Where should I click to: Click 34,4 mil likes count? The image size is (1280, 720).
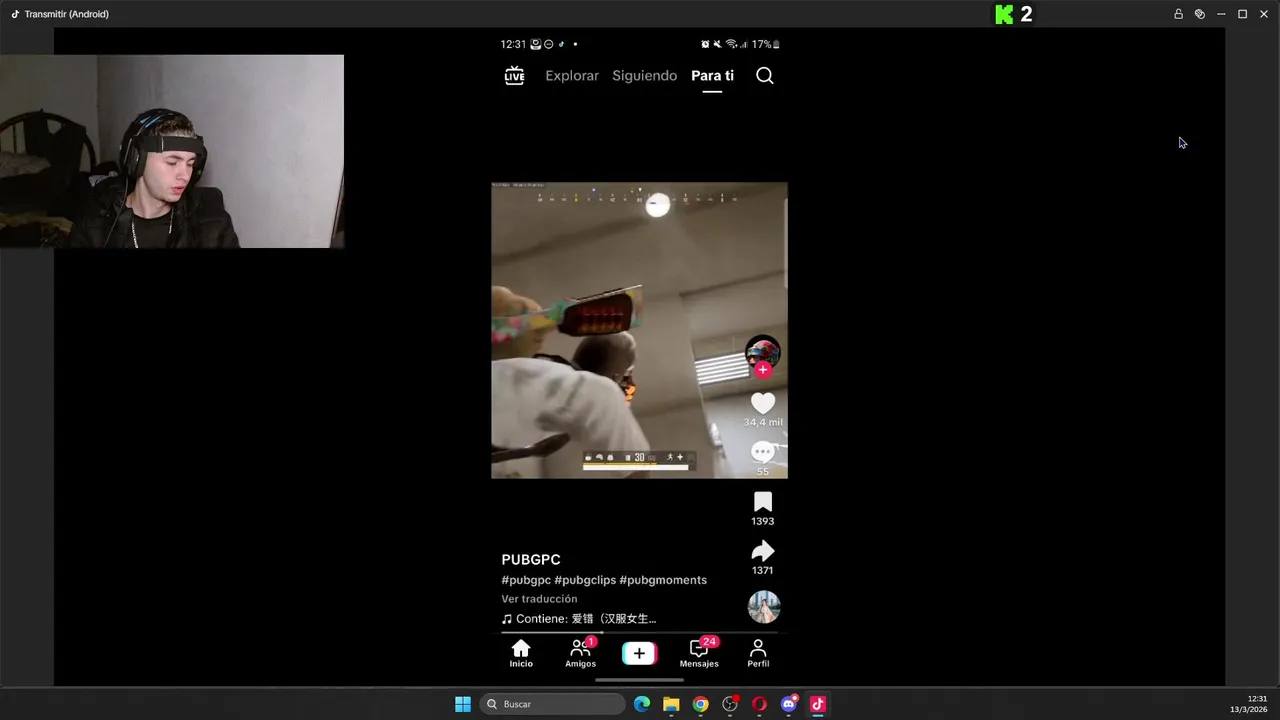[763, 423]
